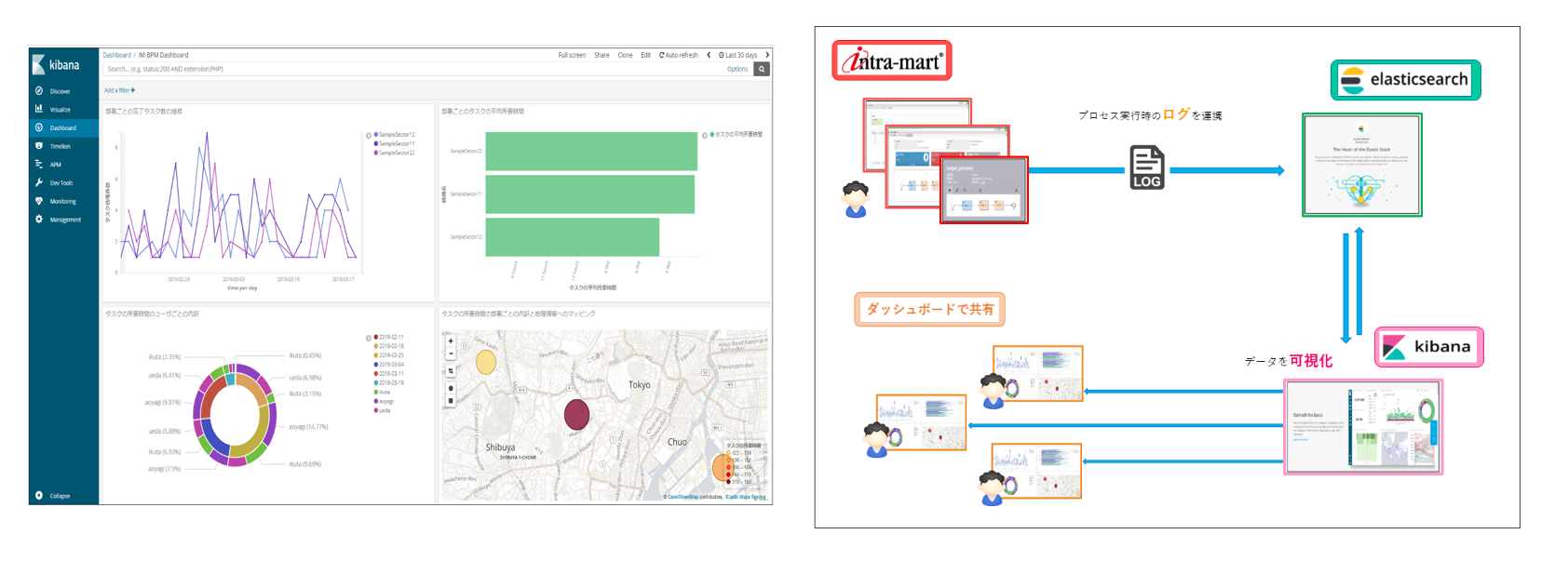1568x561 pixels.
Task: Click 2019-03-04 donut legend entry
Action: 388,365
